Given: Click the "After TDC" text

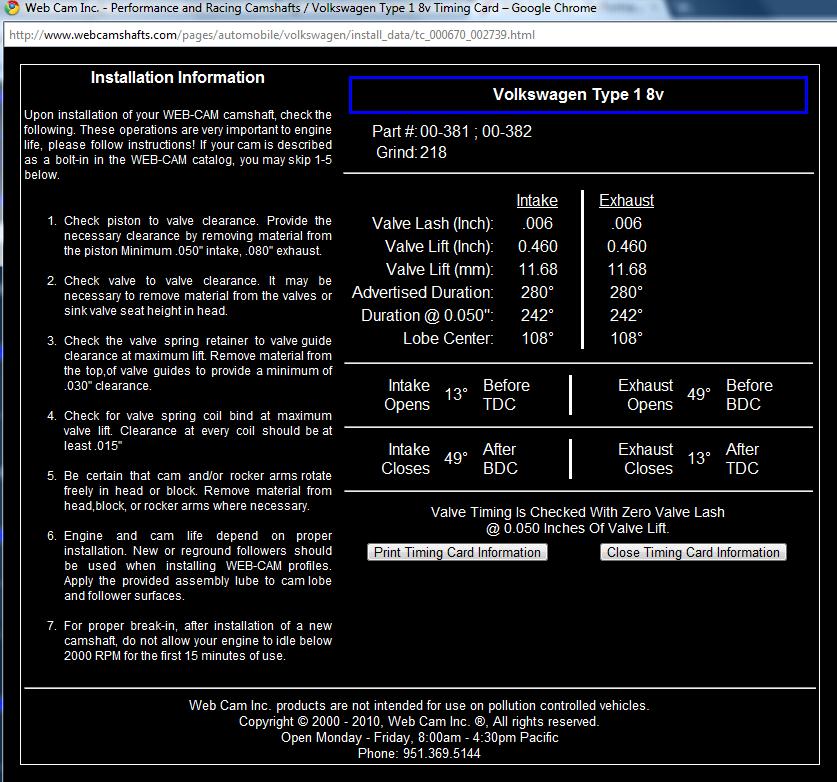Looking at the screenshot, I should [742, 459].
